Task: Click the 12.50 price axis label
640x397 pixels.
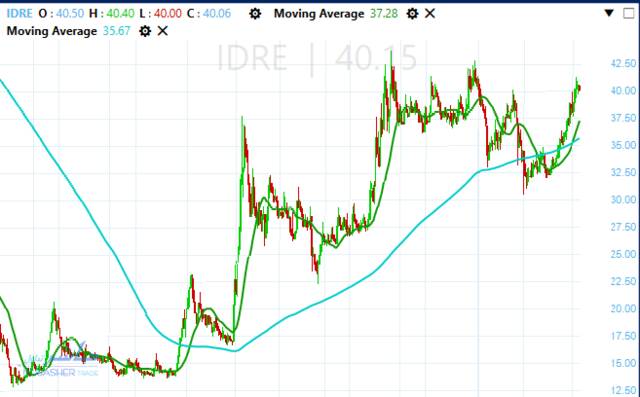Action: click(x=623, y=390)
